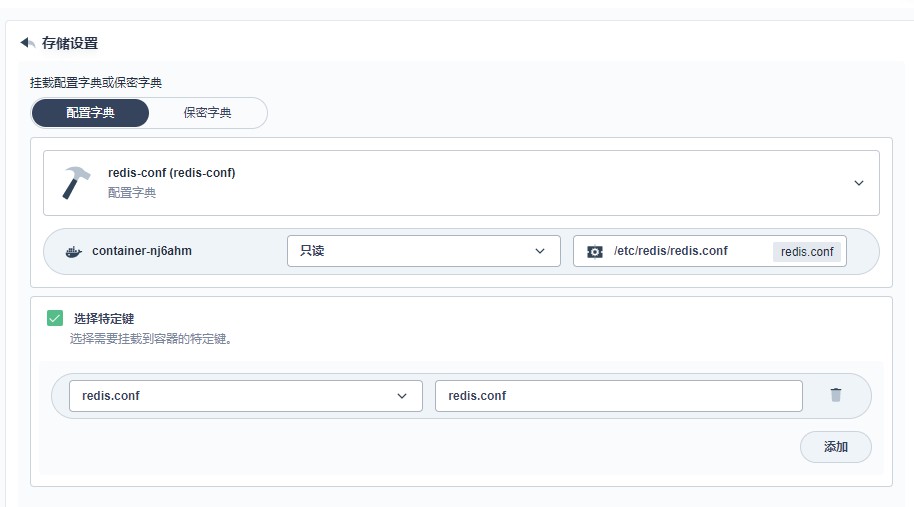This screenshot has width=914, height=507.
Task: Edit the redis.conf file path field
Action: [x=618, y=396]
